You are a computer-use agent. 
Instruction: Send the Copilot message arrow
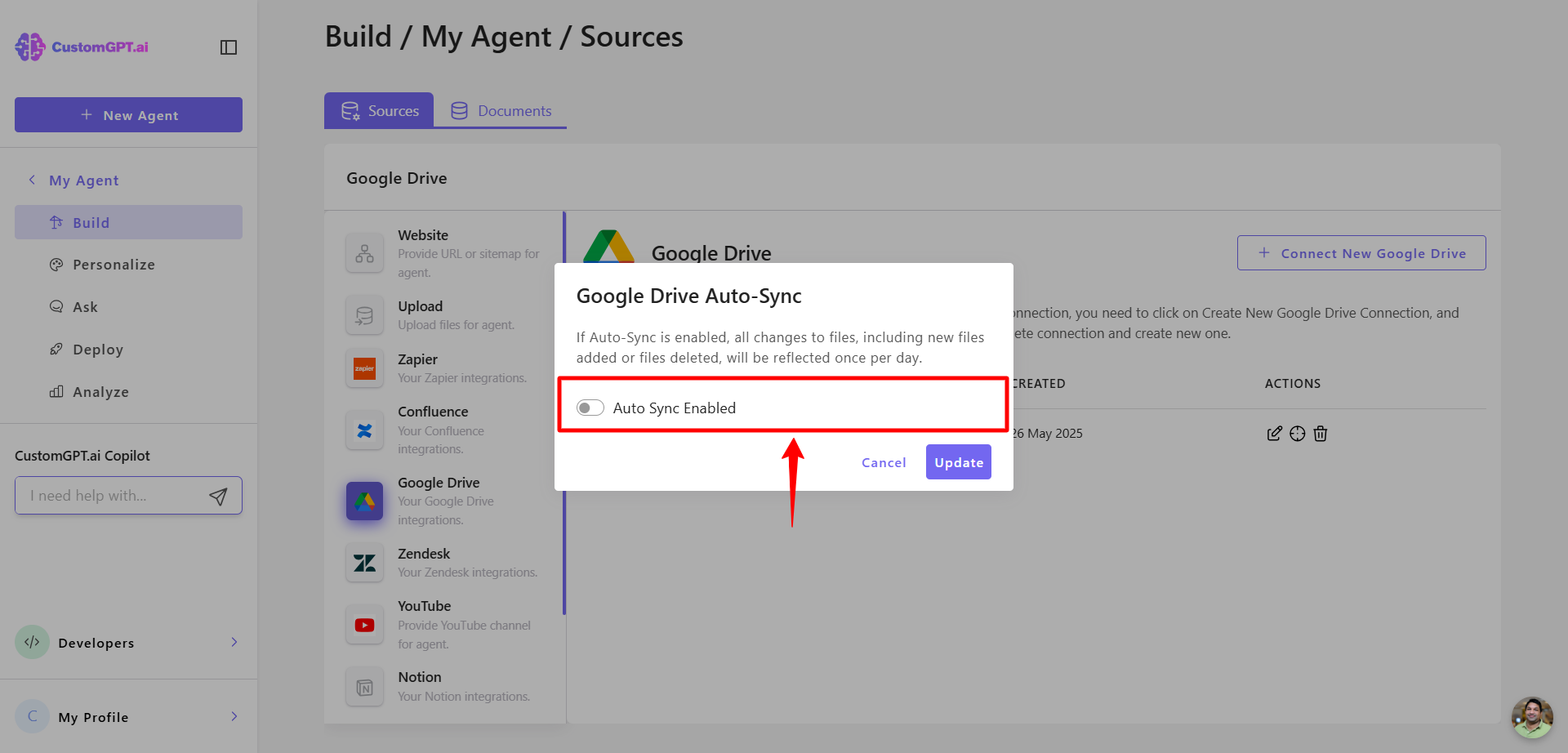[218, 496]
